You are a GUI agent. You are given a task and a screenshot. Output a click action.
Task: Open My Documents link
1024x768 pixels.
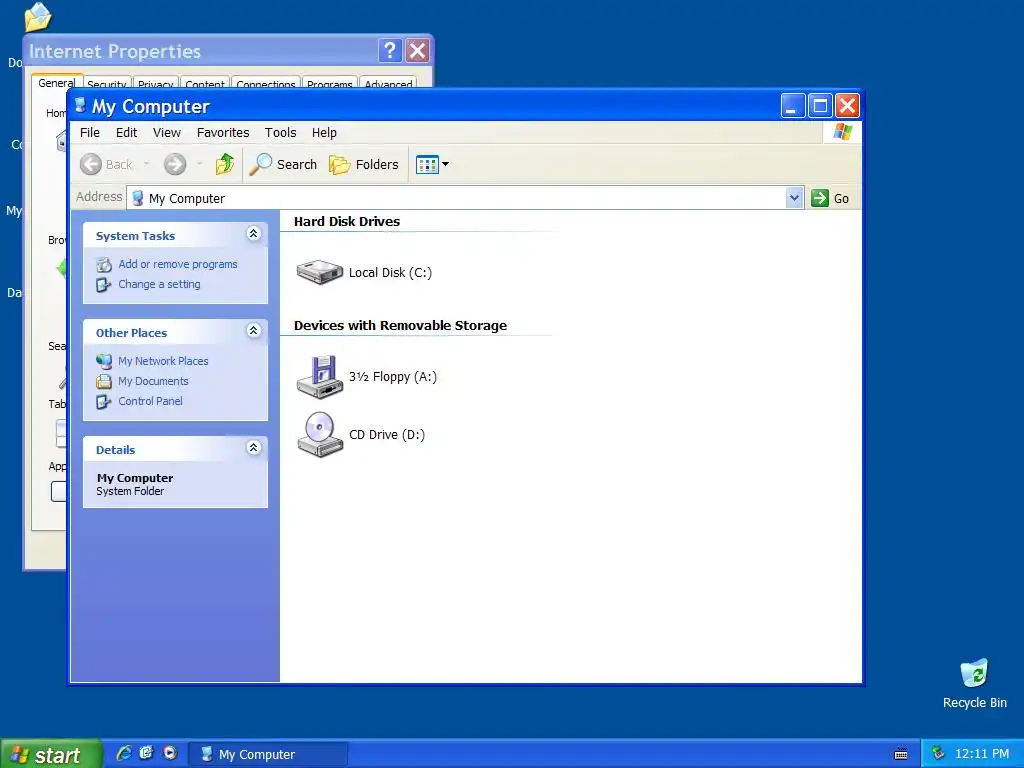tap(153, 381)
